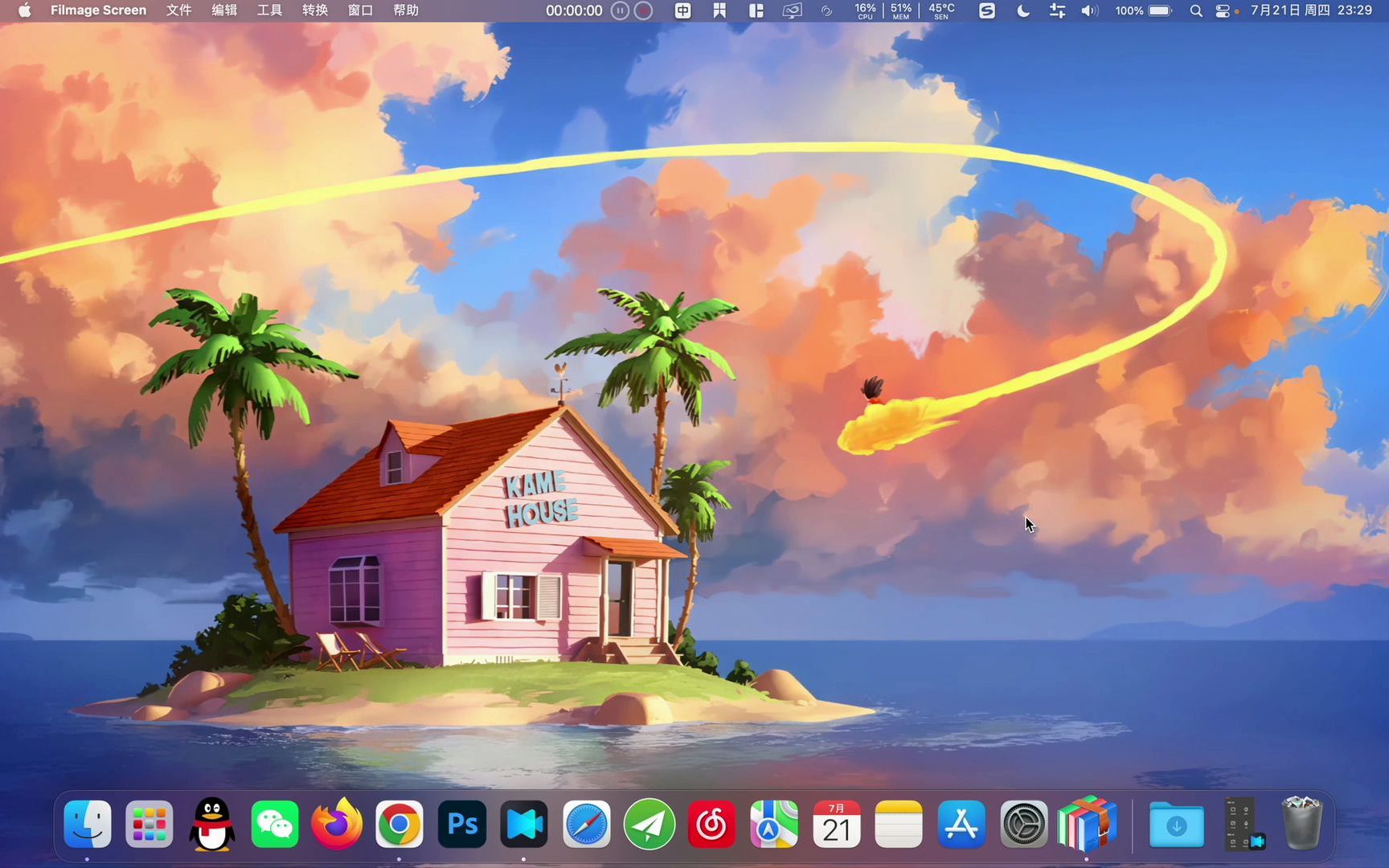Click the two-column layout menu bar icon

[x=756, y=10]
